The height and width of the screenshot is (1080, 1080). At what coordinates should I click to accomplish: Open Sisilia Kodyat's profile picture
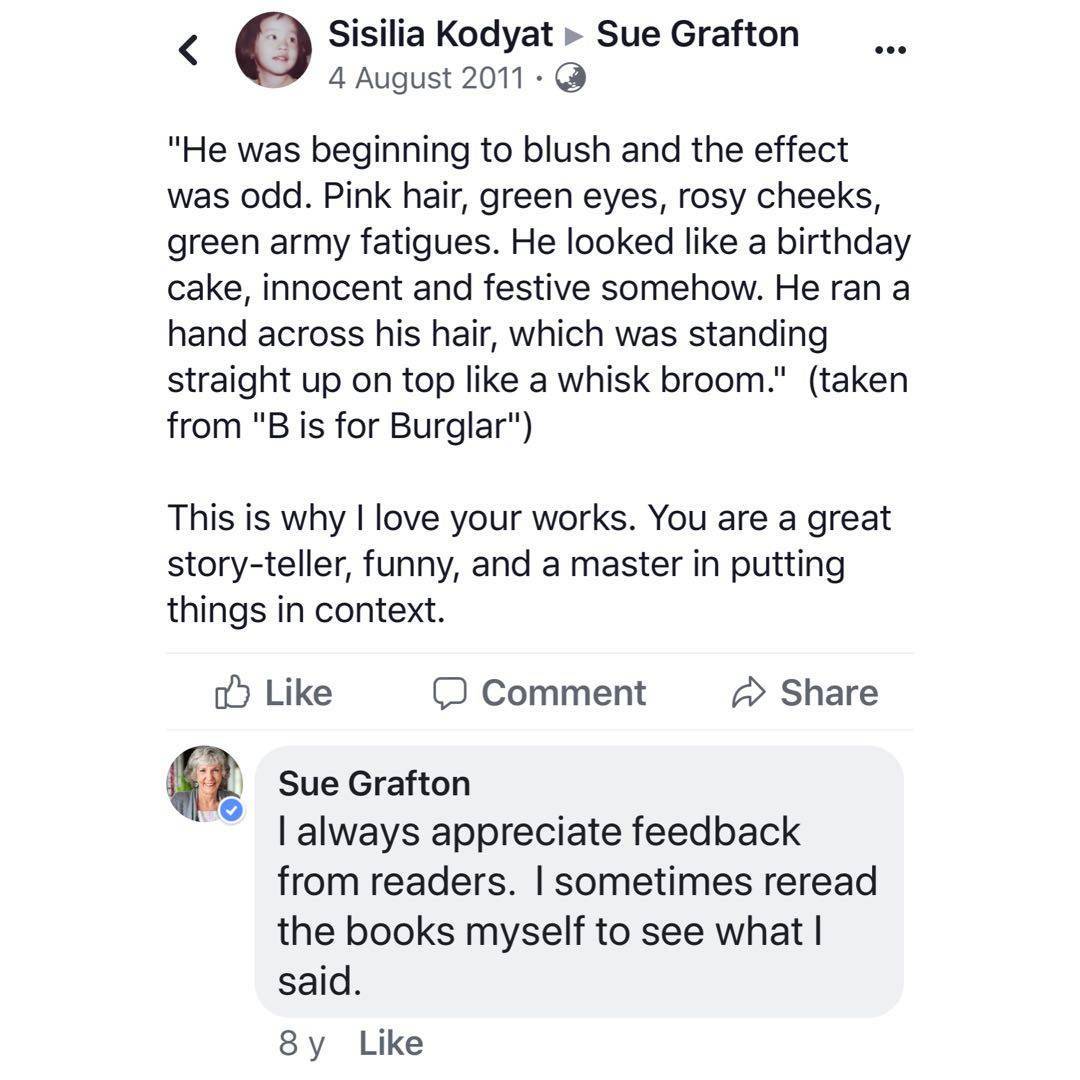(x=273, y=50)
